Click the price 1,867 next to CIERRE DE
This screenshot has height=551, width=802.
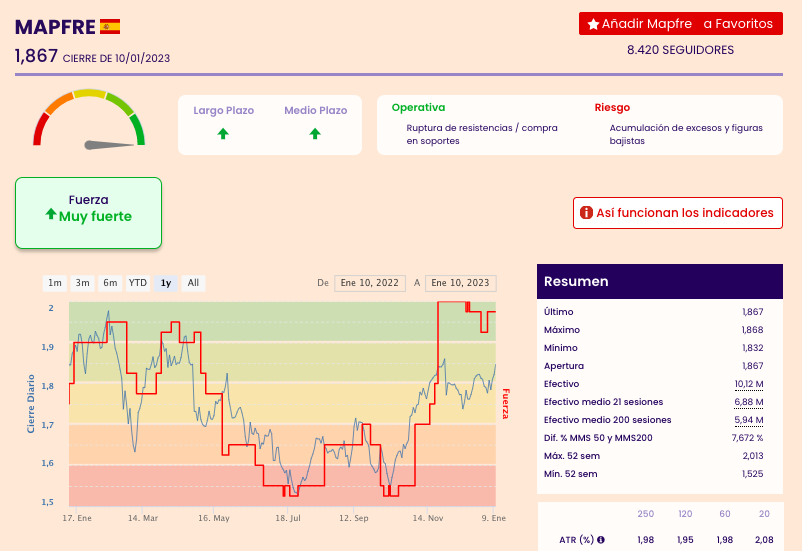click(36, 56)
